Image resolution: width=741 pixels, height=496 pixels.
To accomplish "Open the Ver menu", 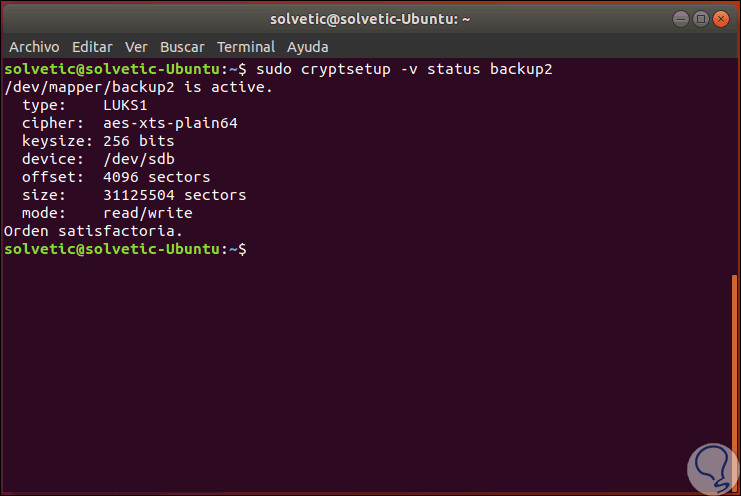I will [x=136, y=47].
